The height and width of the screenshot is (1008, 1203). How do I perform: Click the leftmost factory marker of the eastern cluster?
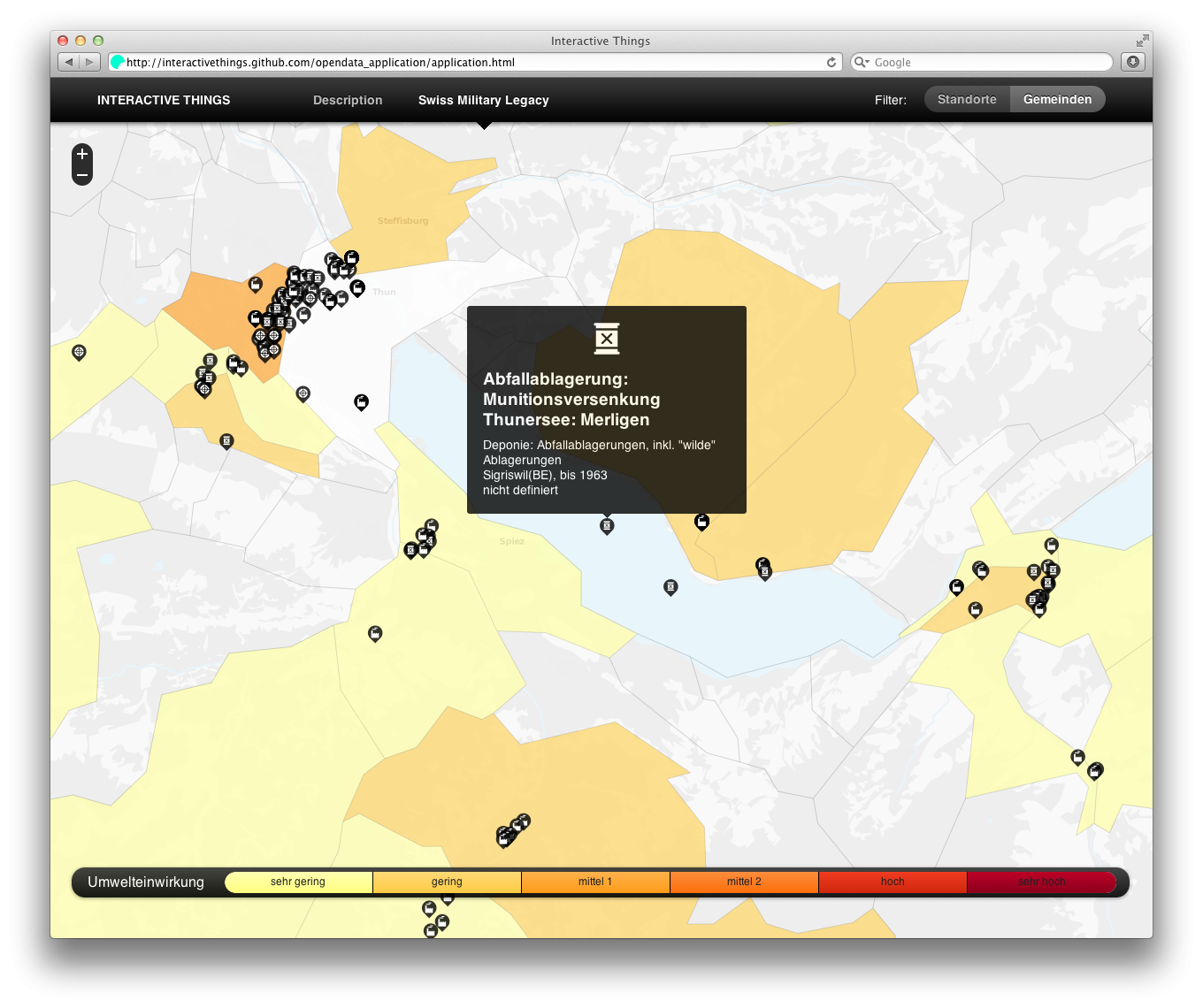pos(956,587)
